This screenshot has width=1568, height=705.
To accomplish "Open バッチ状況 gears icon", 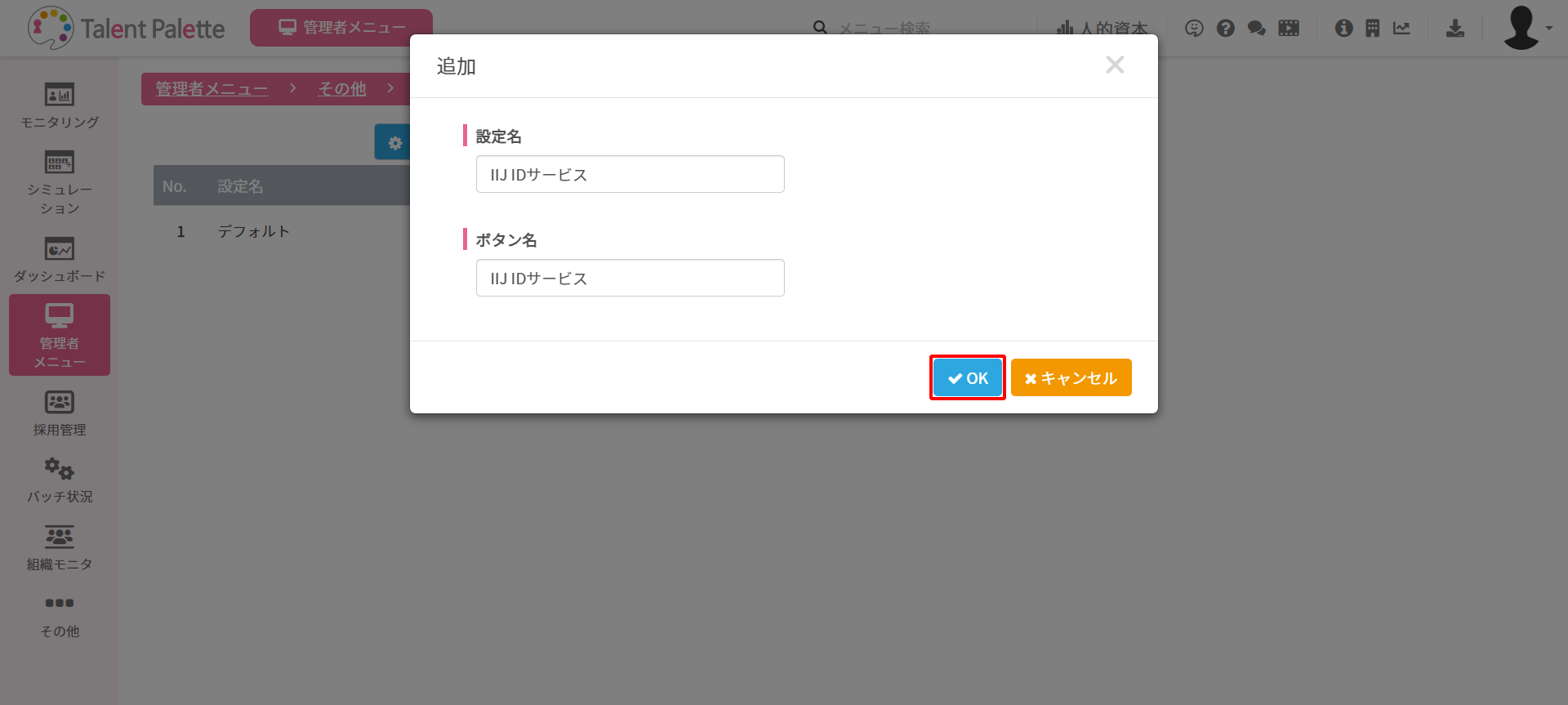I will [x=60, y=469].
